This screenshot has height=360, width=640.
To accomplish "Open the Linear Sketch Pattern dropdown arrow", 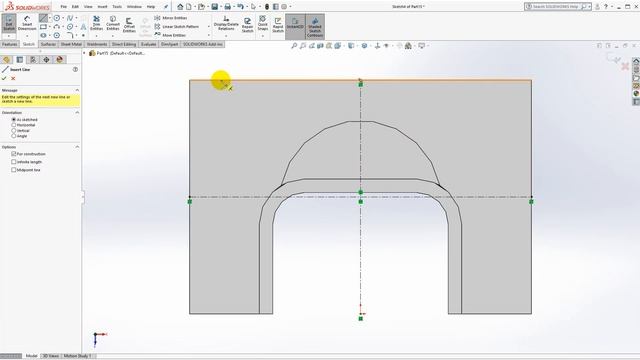I will click(209, 27).
